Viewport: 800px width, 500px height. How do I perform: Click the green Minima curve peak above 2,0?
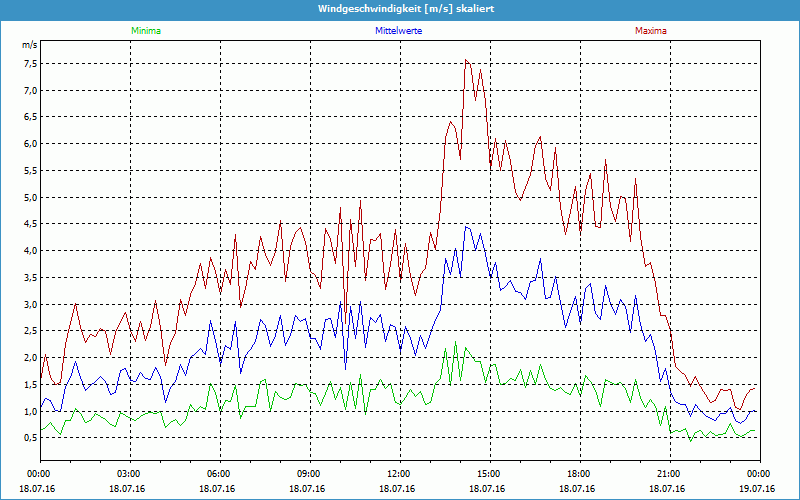[456, 342]
